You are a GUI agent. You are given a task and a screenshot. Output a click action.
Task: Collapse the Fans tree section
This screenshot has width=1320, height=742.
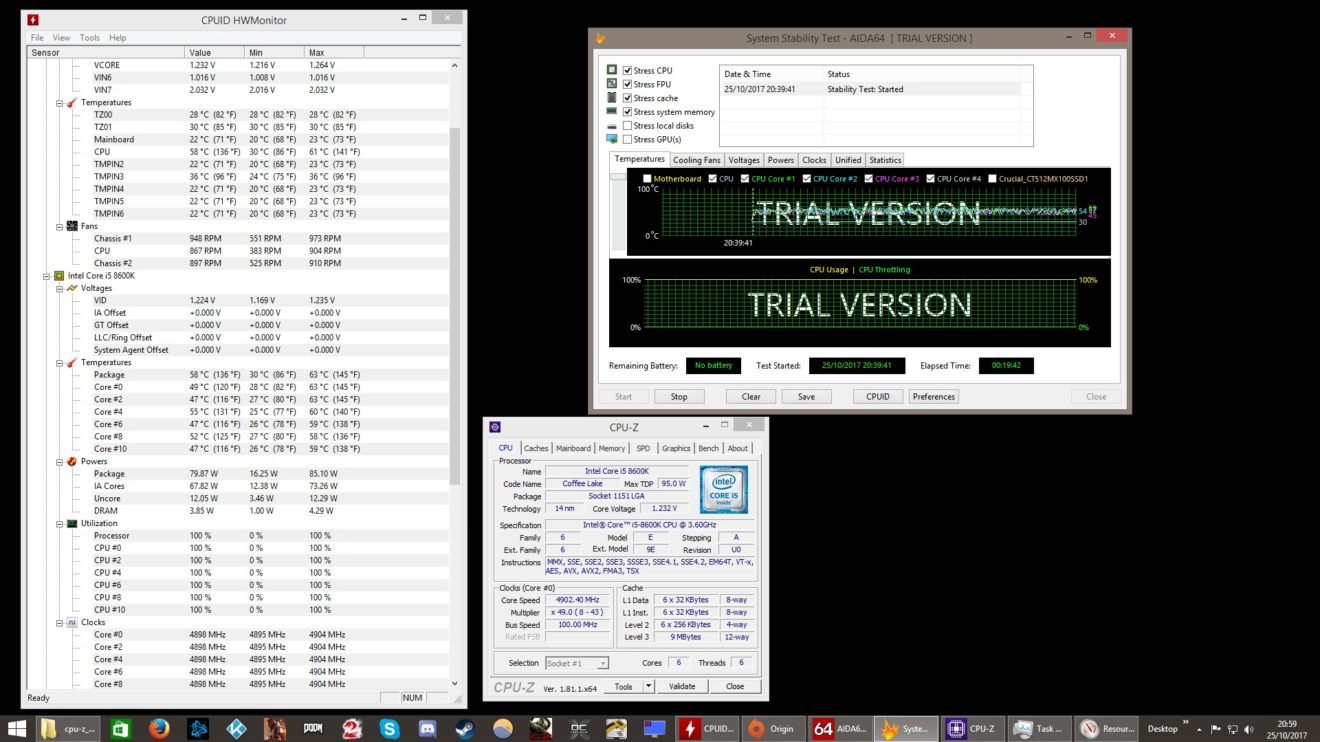click(59, 226)
